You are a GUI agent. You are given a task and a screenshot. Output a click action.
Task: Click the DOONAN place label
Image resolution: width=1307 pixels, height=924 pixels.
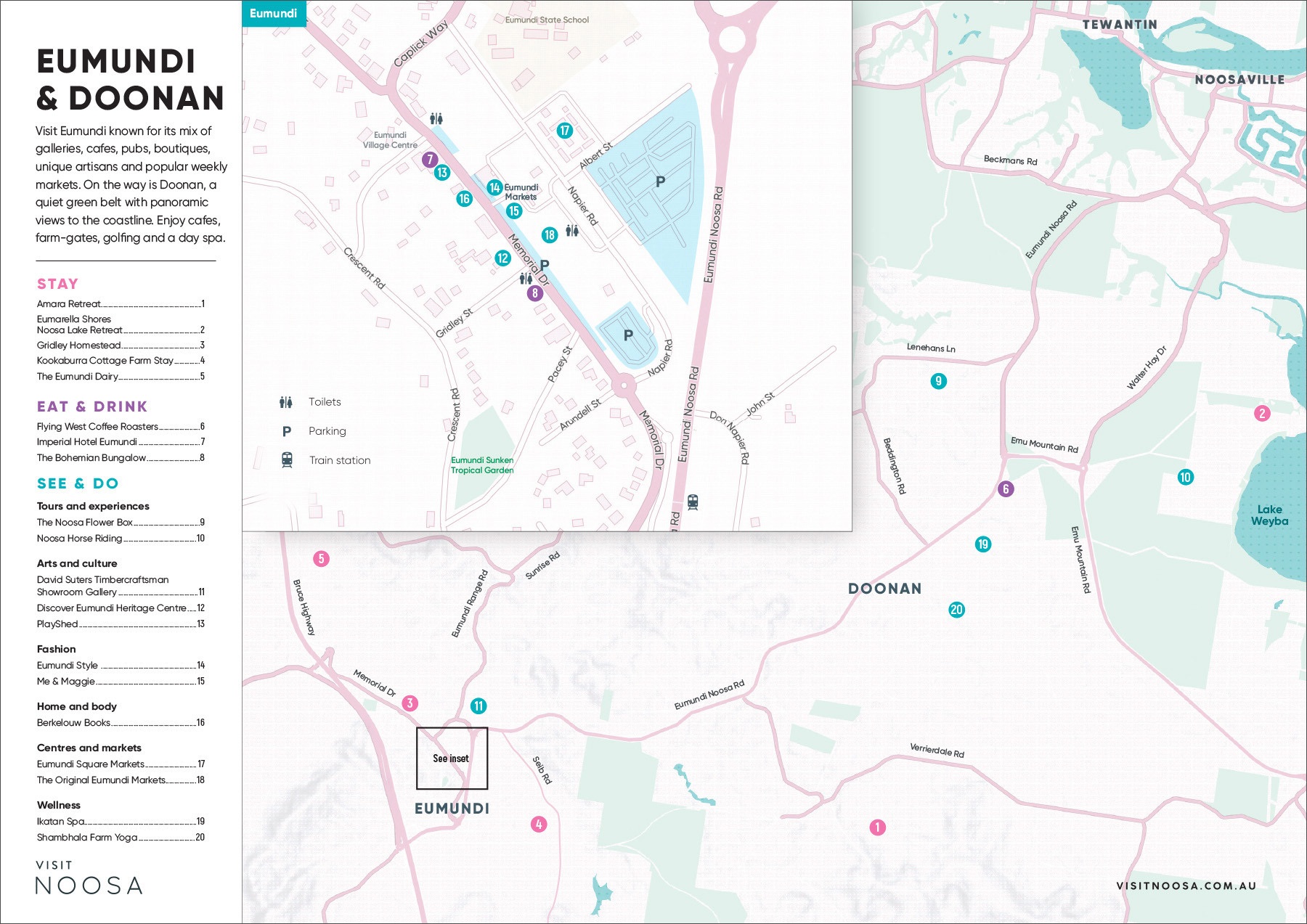click(885, 589)
